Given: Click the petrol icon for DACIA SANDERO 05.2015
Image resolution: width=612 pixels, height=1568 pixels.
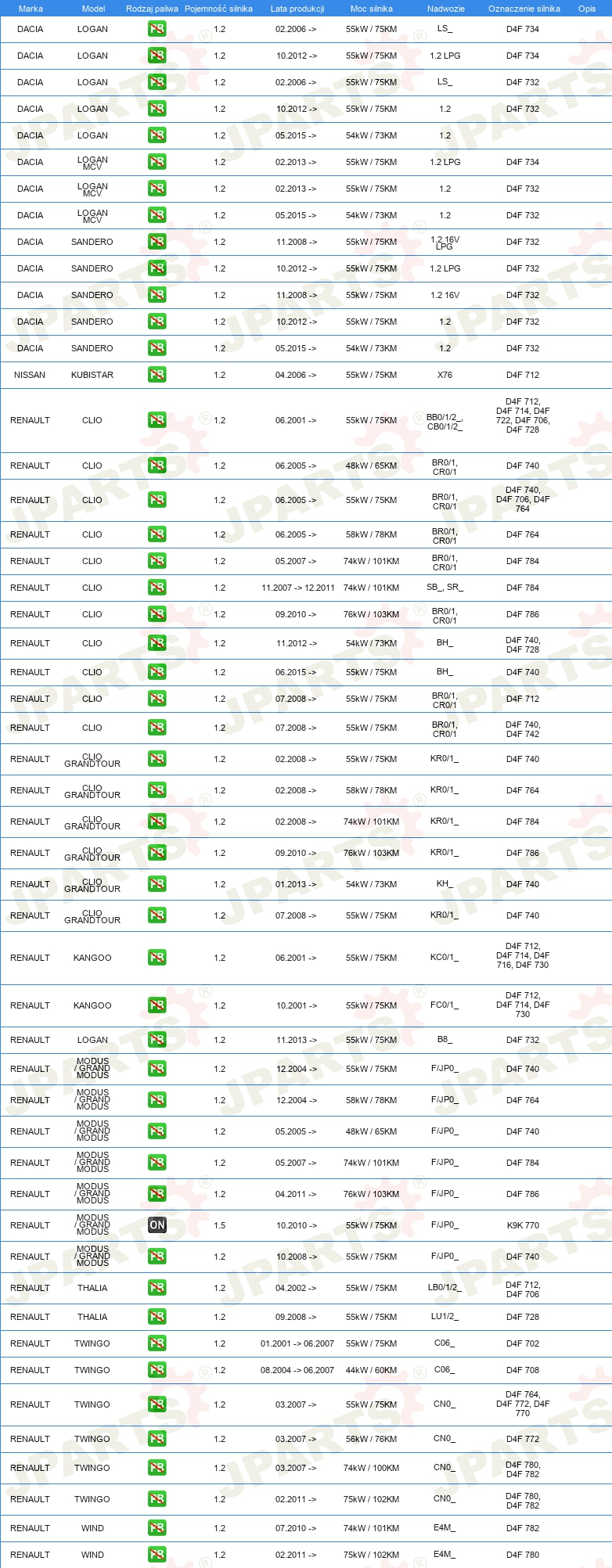Looking at the screenshot, I should [x=157, y=348].
